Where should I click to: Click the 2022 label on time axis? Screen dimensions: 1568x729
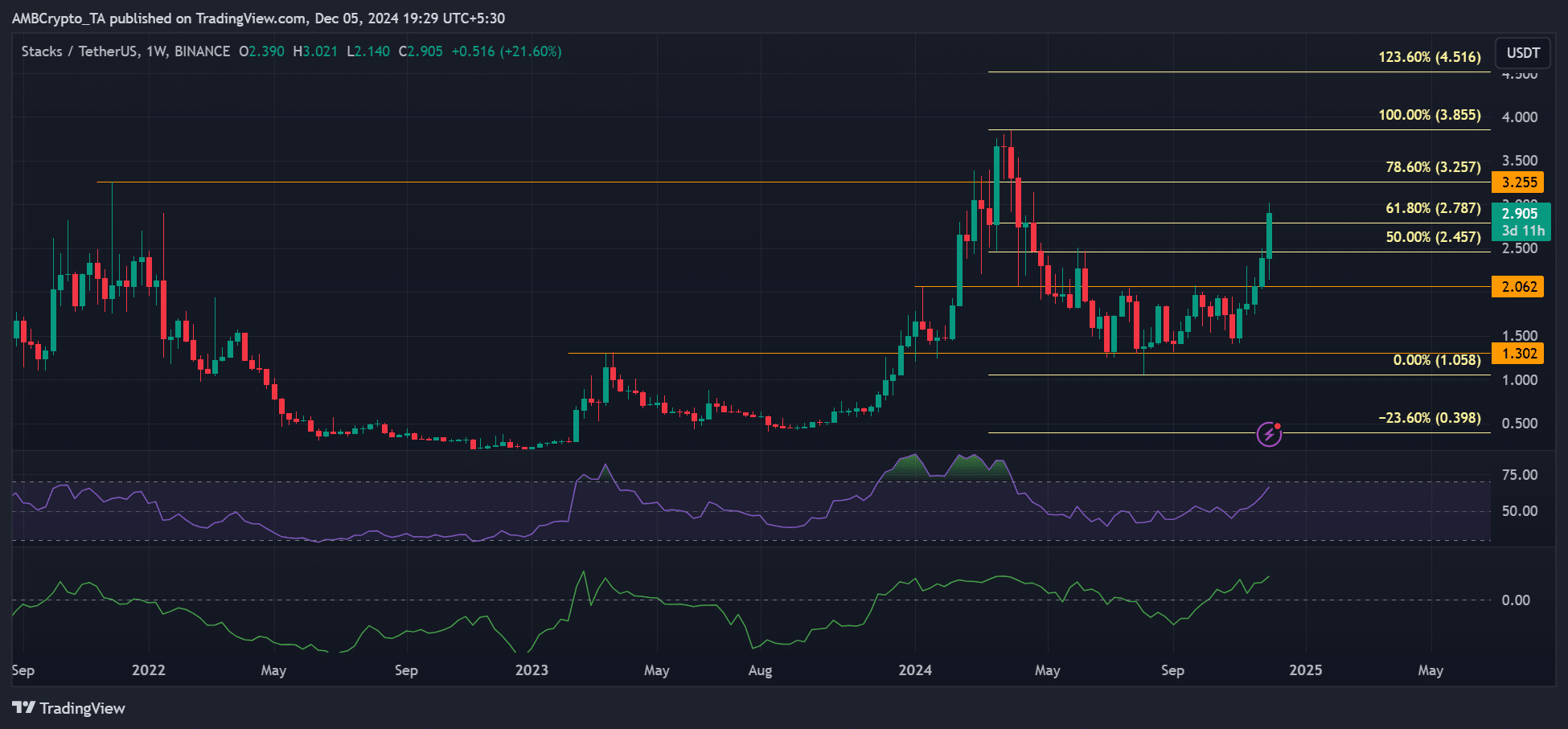[149, 670]
